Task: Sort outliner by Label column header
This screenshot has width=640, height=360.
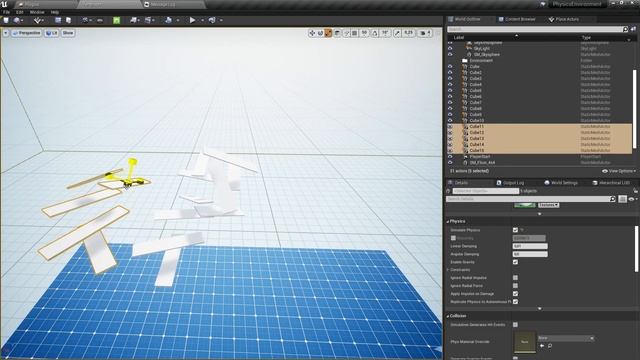Action: point(459,37)
